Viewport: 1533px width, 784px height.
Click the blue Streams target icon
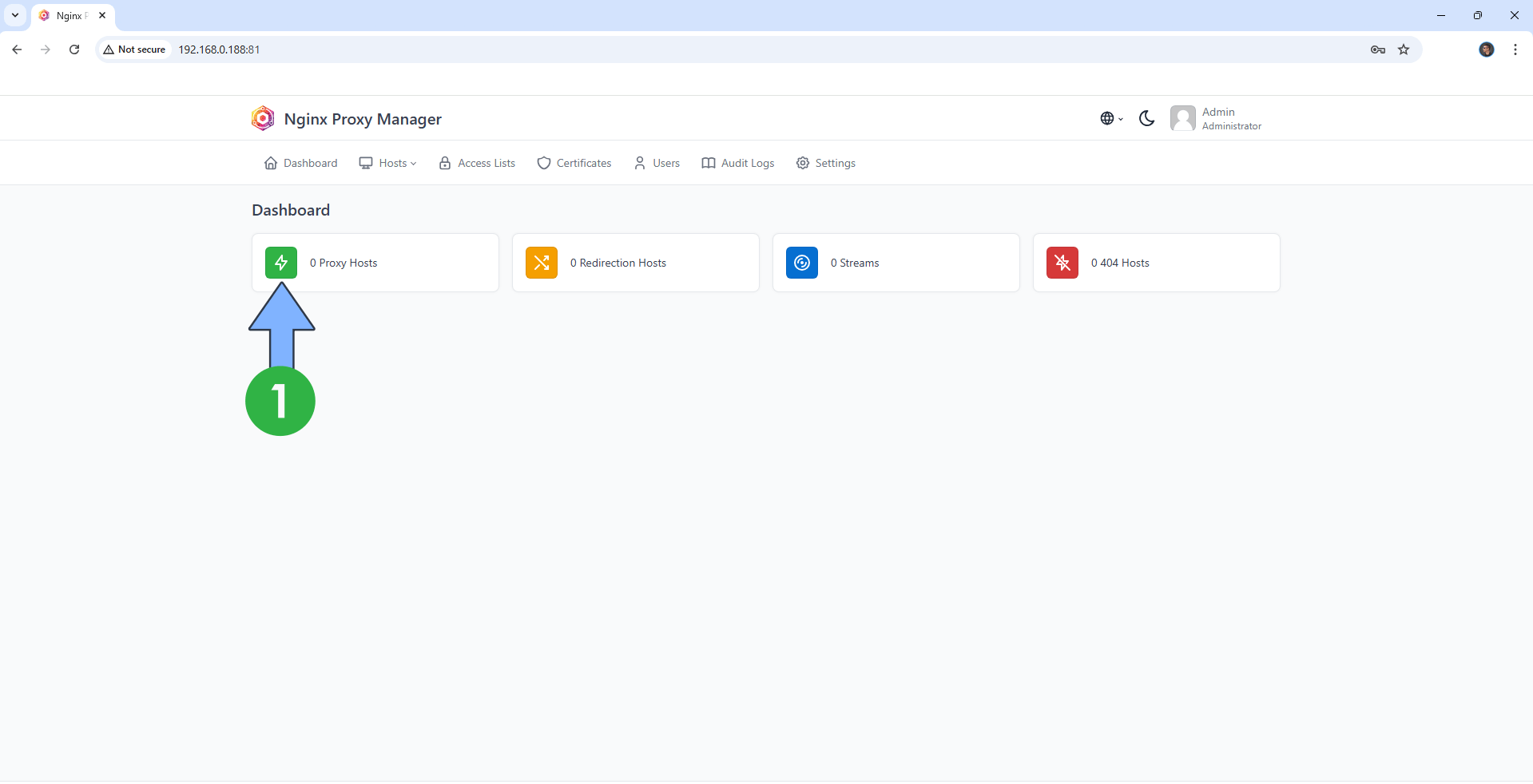click(801, 262)
